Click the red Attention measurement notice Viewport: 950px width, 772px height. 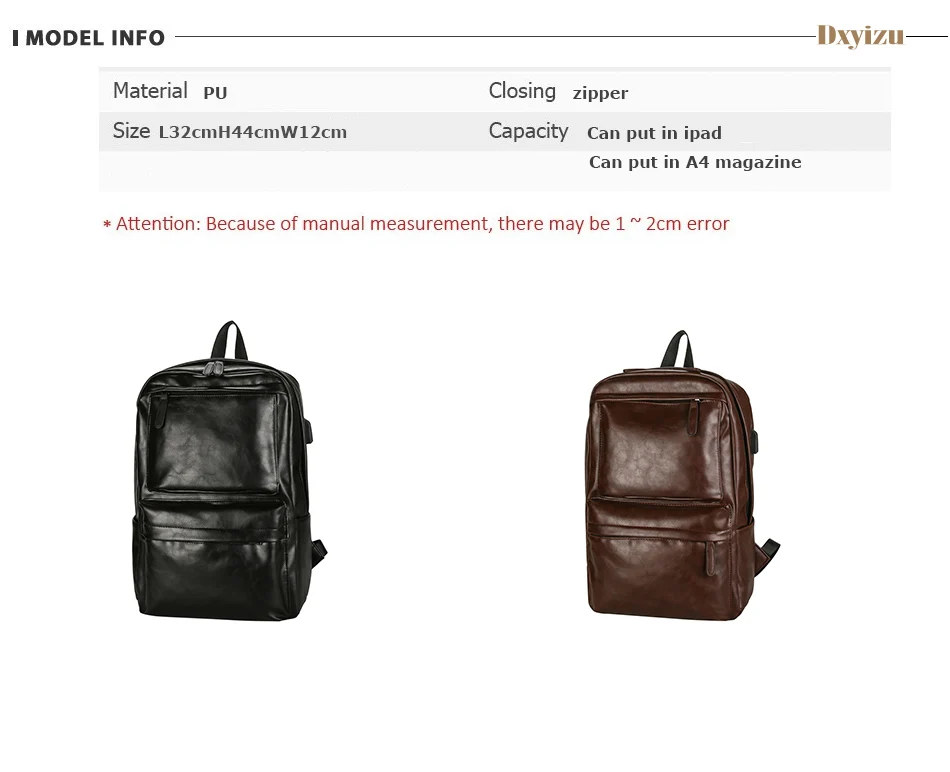(x=416, y=224)
